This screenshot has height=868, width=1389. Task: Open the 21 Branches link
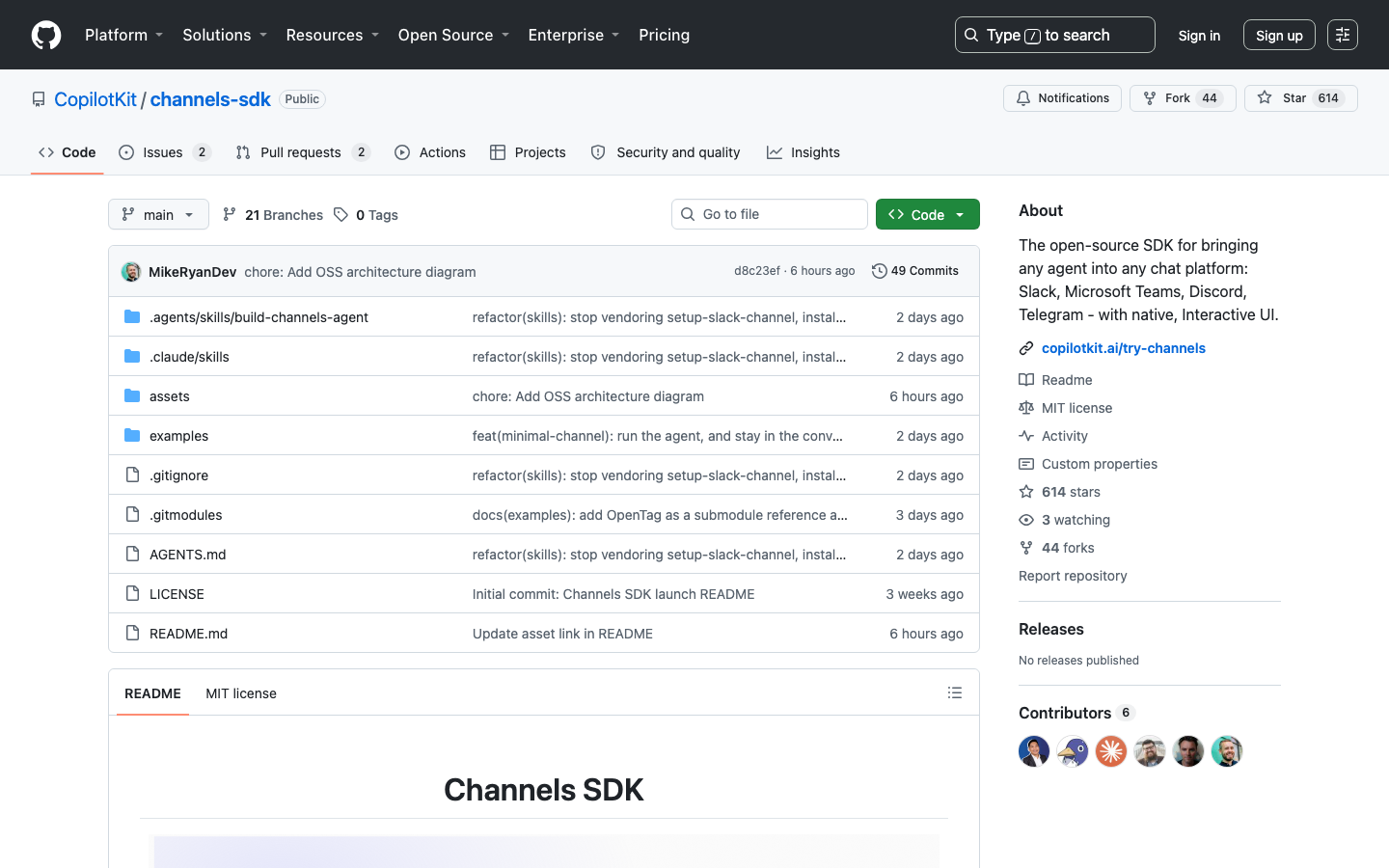pyautogui.click(x=273, y=214)
